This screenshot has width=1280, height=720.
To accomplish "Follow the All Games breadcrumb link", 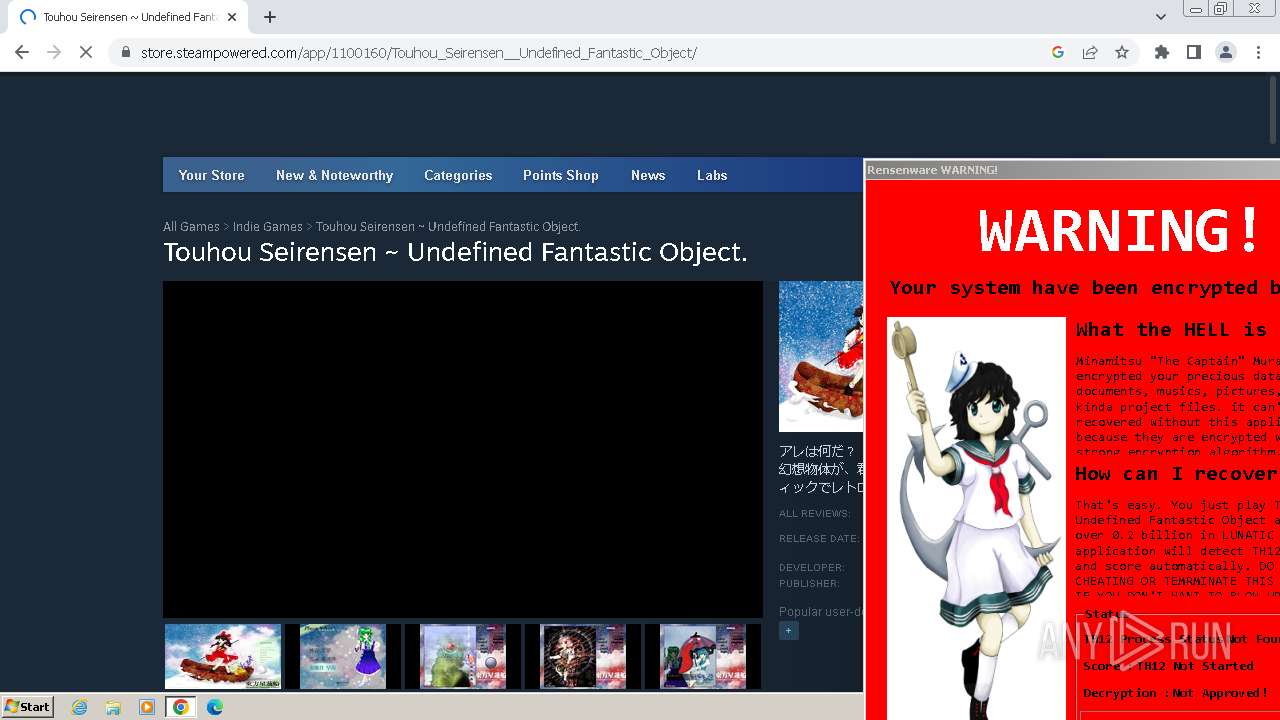I will pos(191,227).
